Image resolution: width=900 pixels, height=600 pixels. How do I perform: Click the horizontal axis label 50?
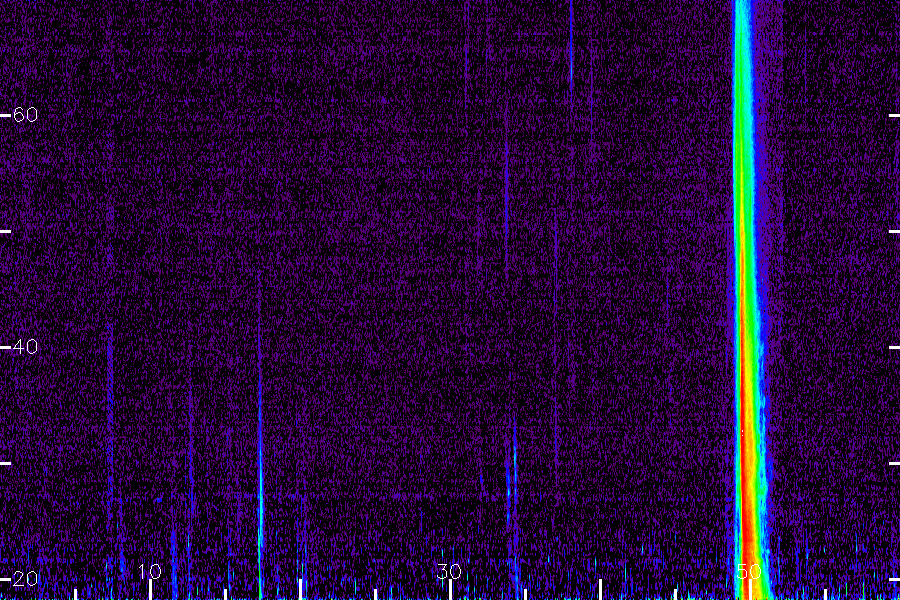tap(748, 571)
